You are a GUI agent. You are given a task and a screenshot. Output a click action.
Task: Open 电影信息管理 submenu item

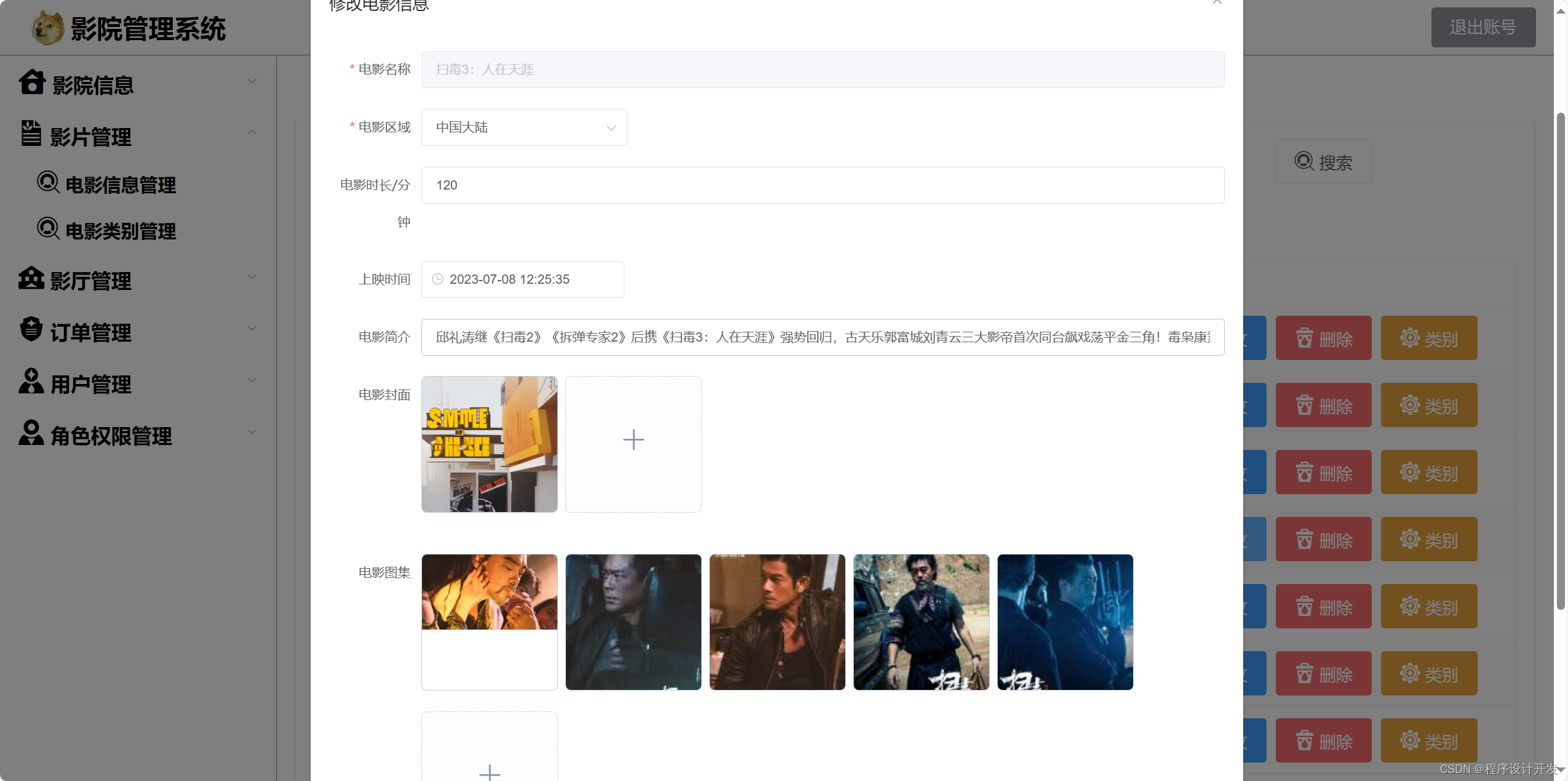(x=121, y=184)
